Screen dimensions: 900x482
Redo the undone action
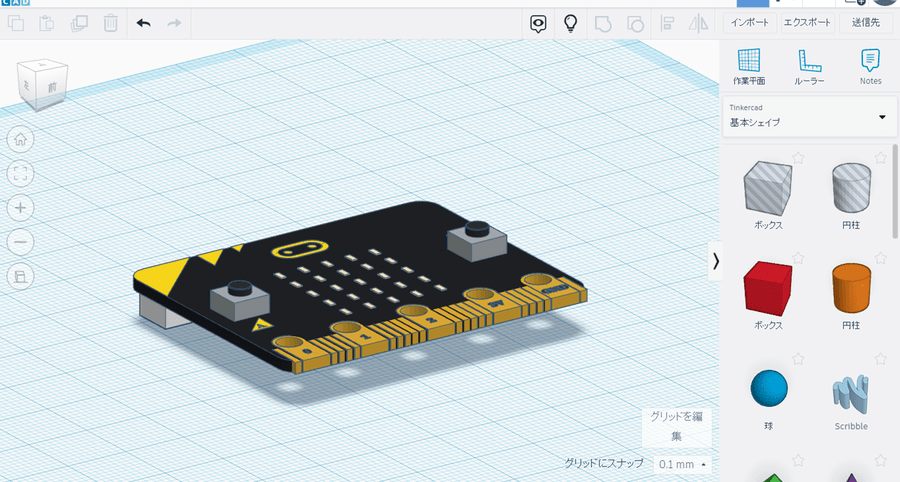coord(174,24)
